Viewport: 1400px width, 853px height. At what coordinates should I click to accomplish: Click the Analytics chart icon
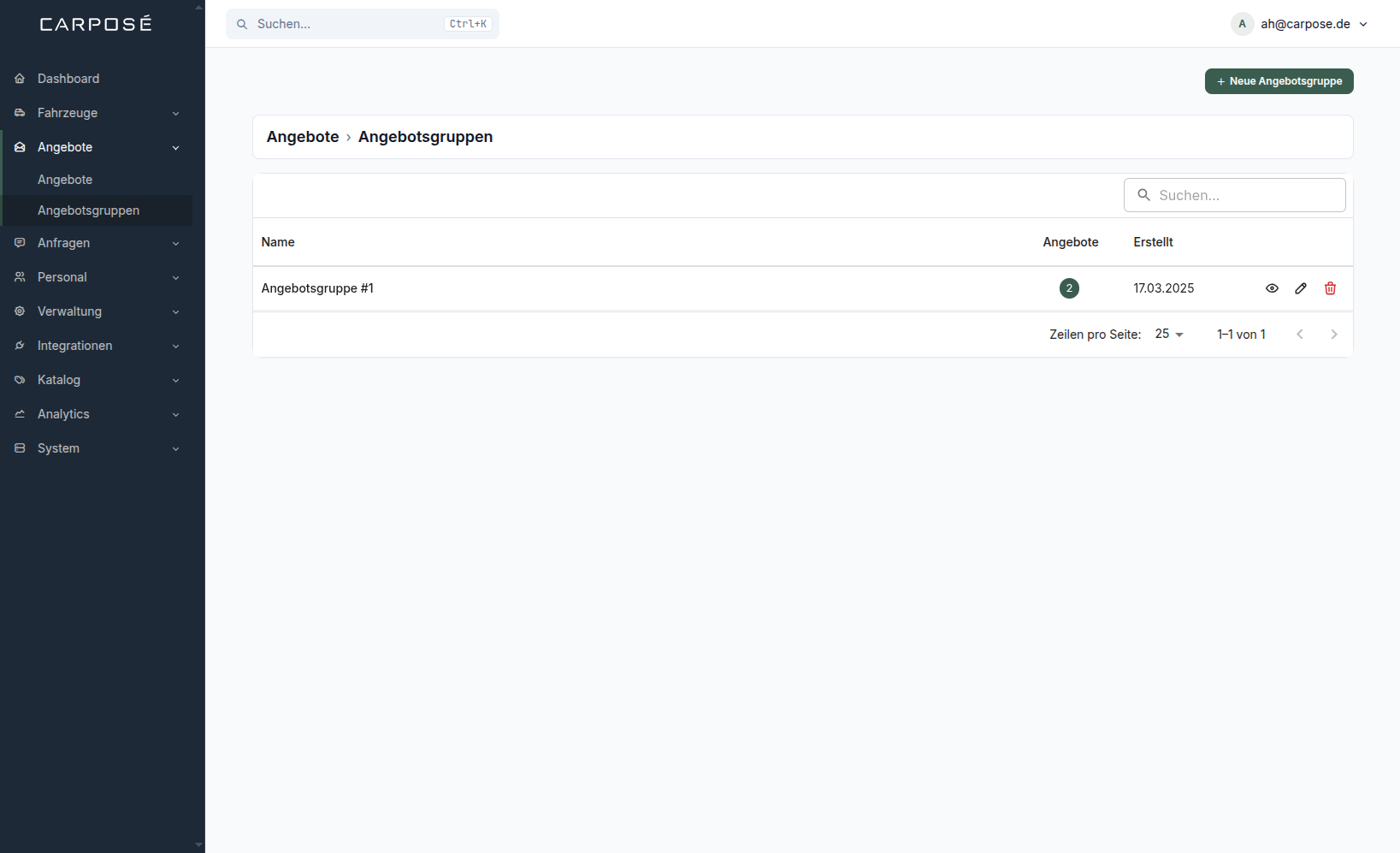(x=20, y=414)
